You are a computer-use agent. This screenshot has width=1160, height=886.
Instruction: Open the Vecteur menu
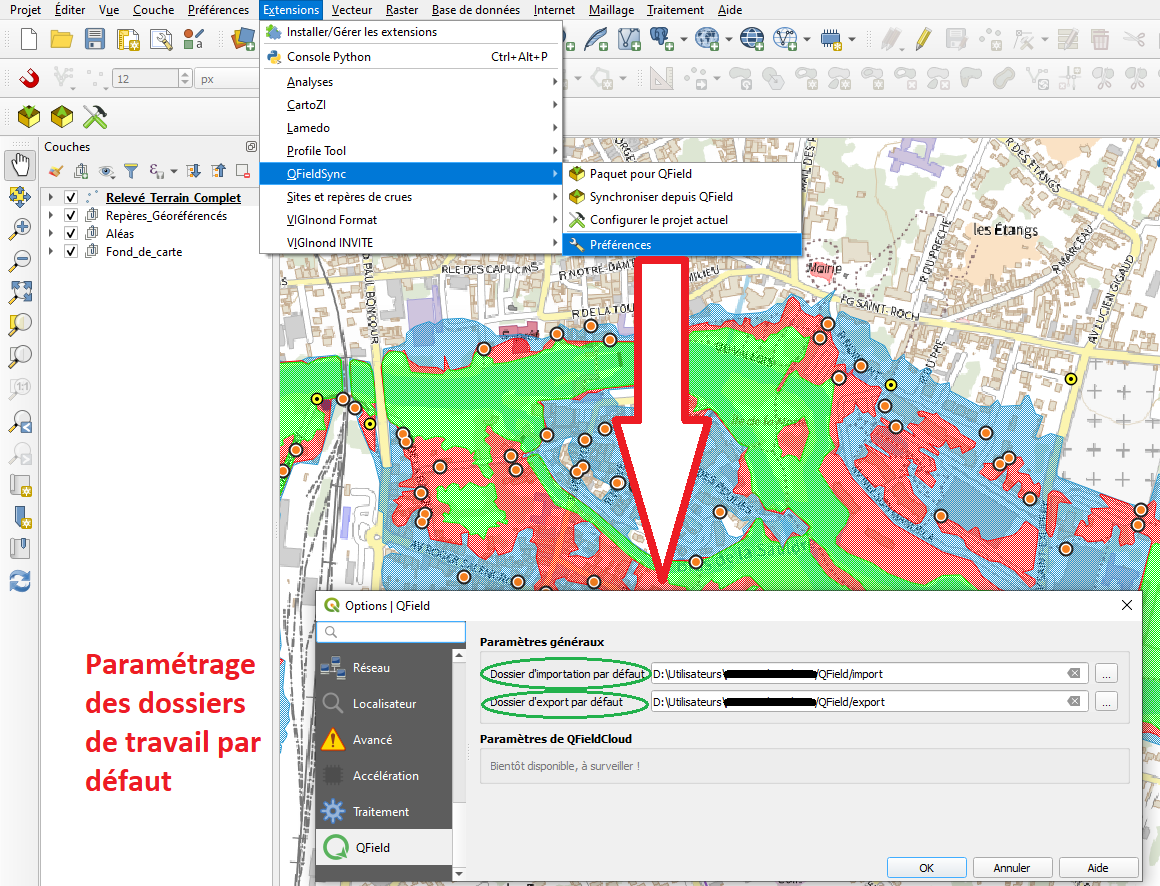(351, 10)
